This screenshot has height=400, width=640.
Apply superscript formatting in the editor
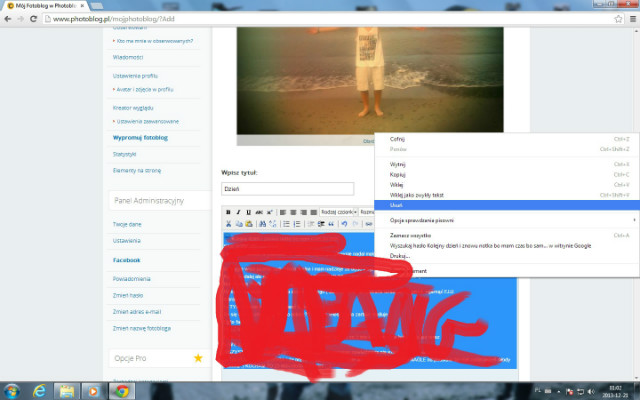tap(269, 212)
